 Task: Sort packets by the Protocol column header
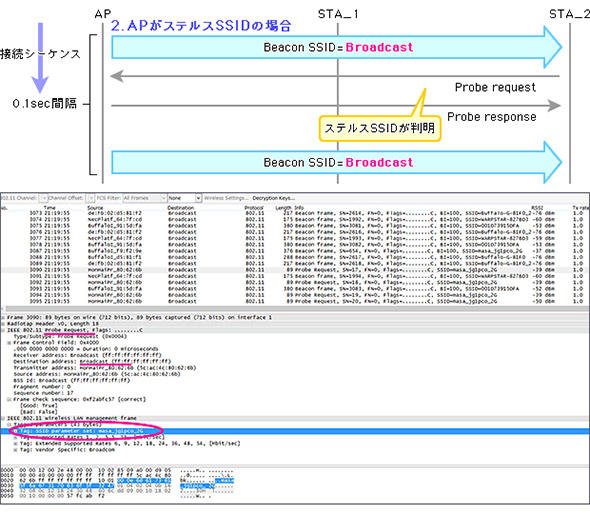pyautogui.click(x=254, y=208)
